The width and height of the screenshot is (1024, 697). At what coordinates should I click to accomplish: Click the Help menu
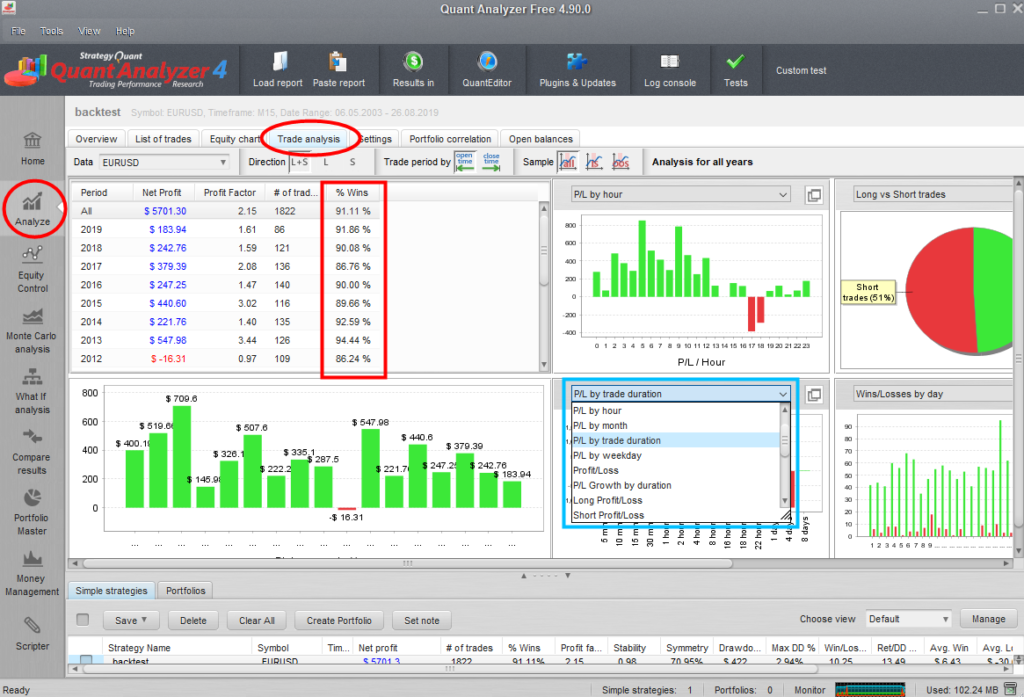point(125,31)
